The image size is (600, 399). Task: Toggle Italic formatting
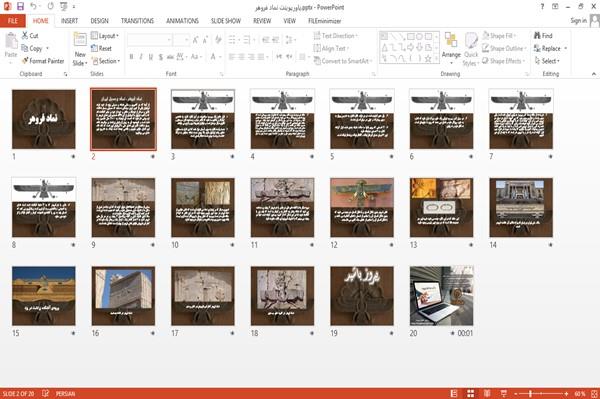(x=141, y=57)
